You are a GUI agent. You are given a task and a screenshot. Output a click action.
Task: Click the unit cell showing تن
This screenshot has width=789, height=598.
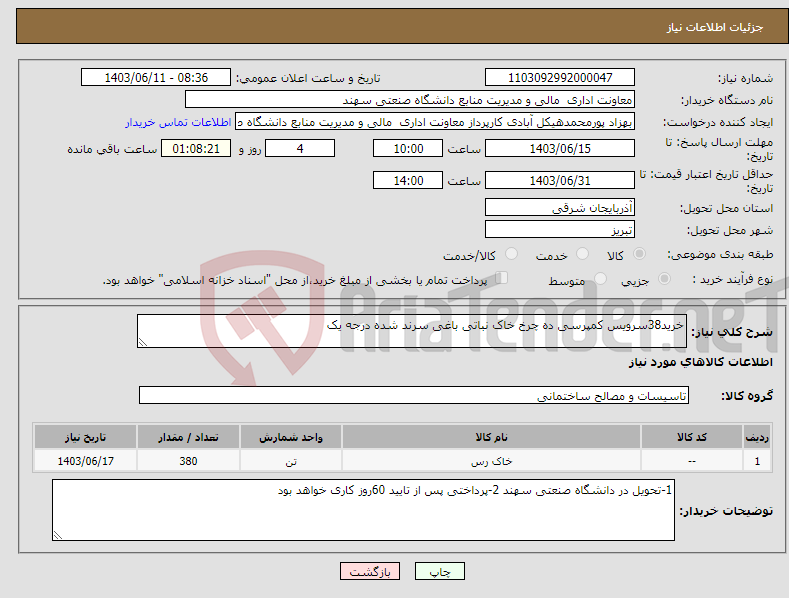291,461
